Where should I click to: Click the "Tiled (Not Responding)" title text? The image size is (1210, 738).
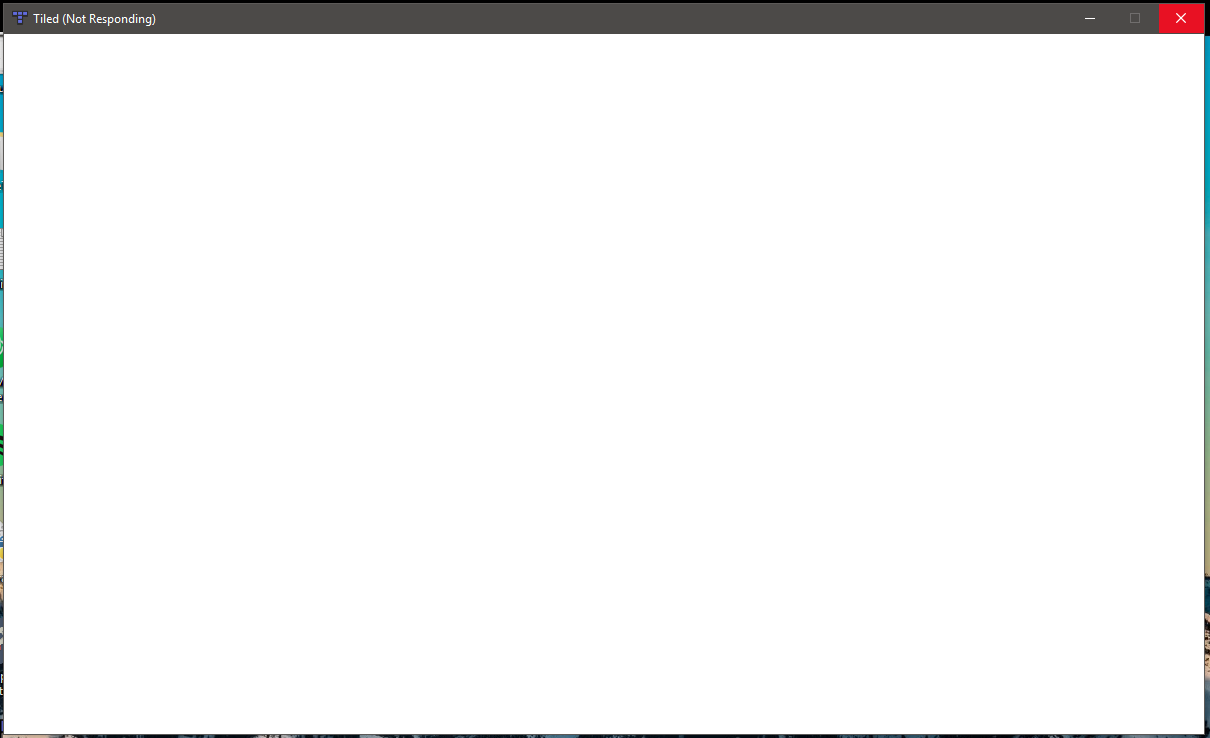[x=94, y=19]
